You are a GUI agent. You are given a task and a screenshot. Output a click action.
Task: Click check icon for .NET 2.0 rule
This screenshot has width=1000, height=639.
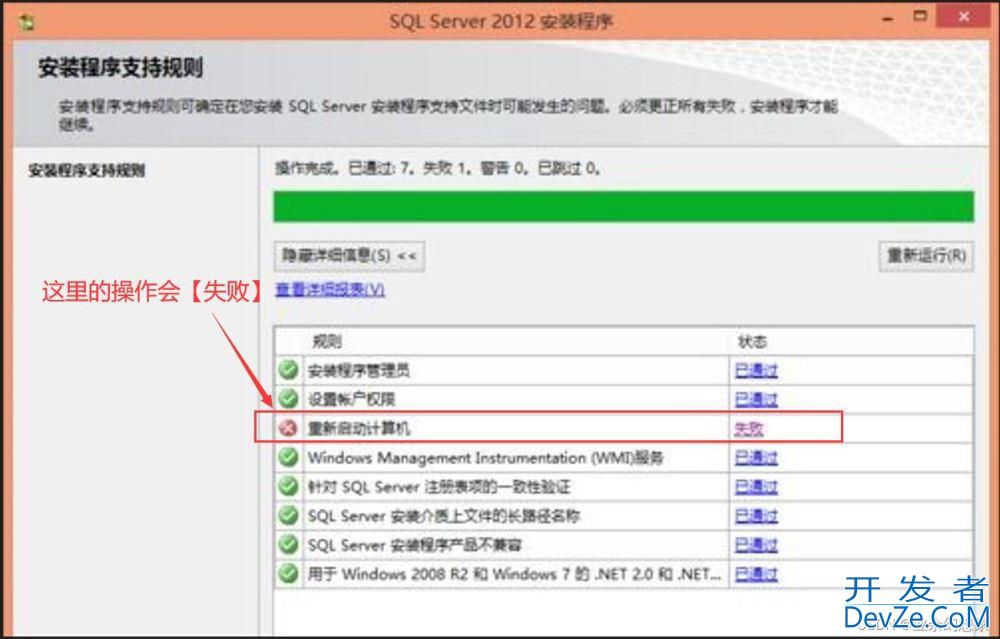(289, 574)
